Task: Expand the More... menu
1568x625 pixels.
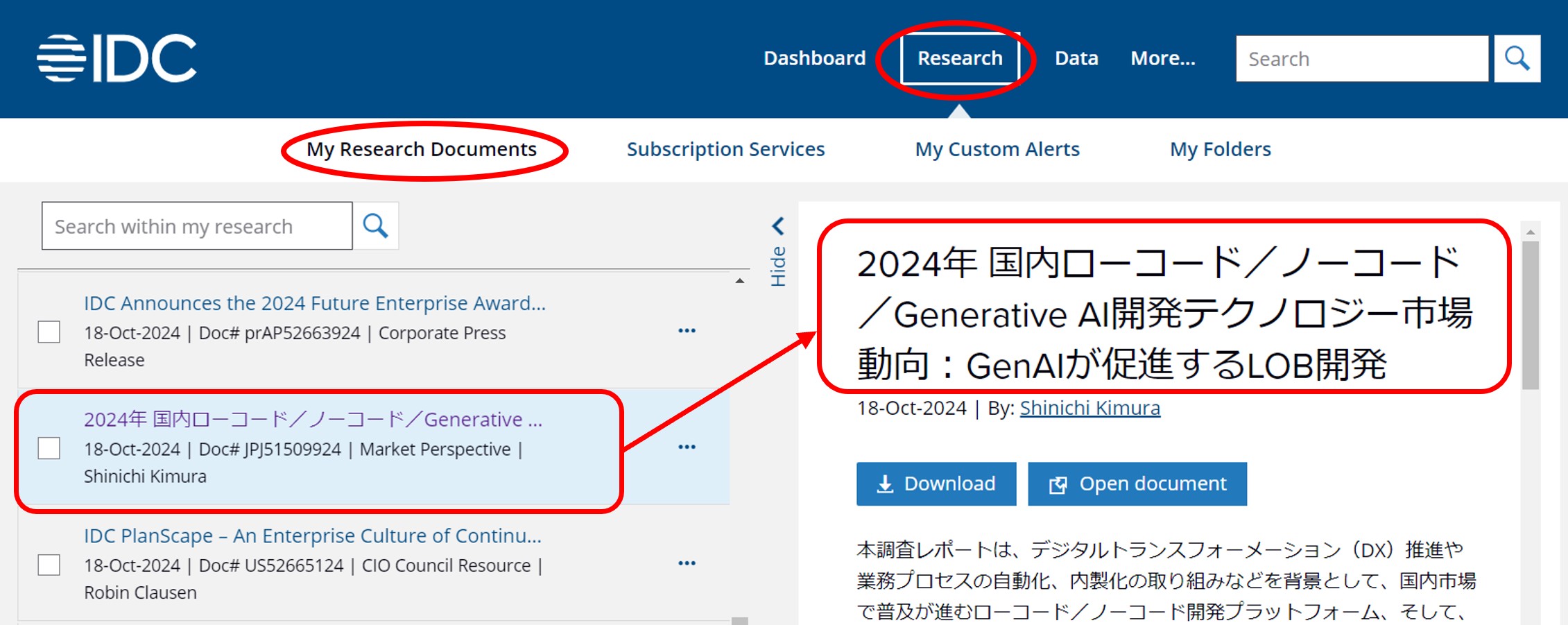Action: 1163,58
